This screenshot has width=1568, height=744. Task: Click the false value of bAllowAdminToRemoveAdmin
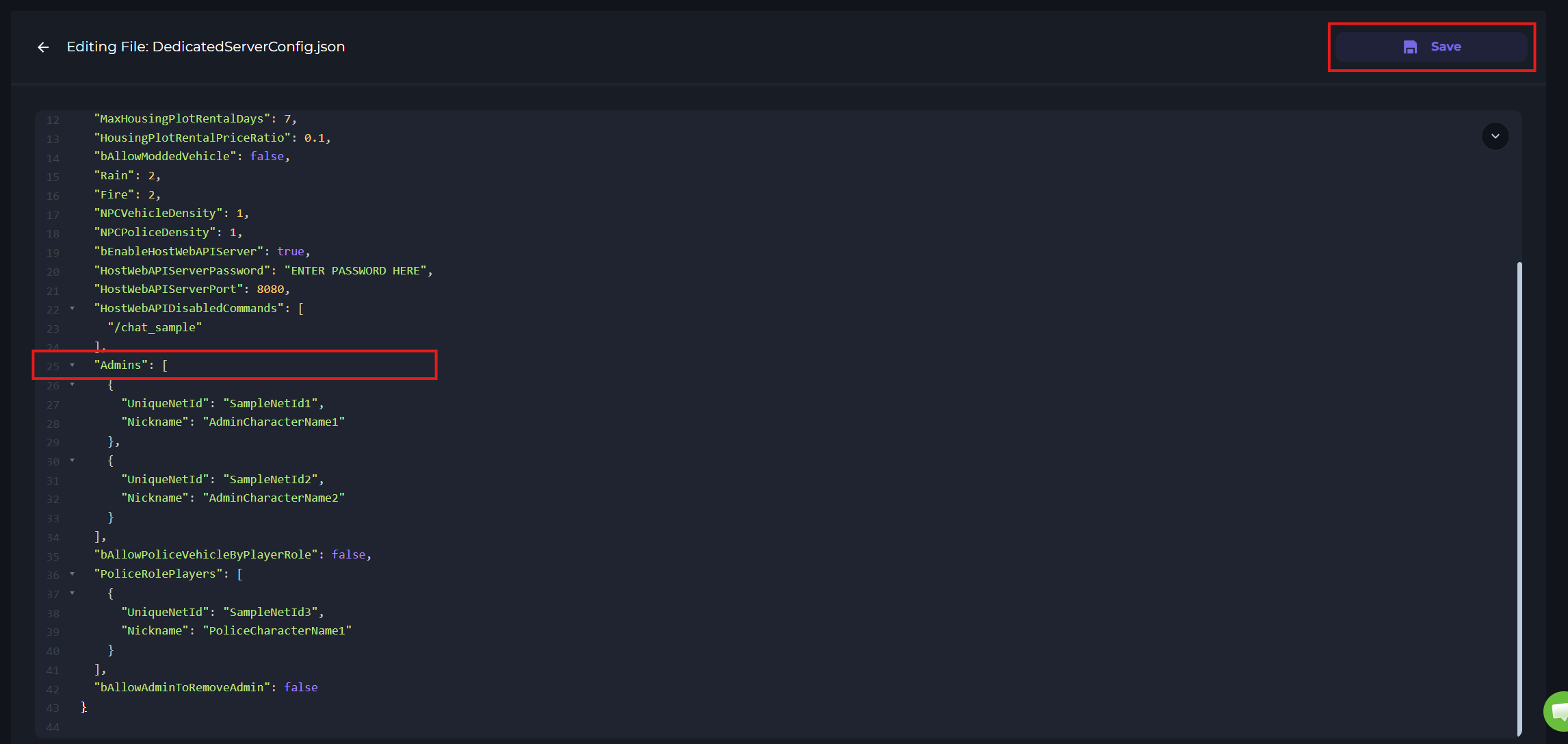301,687
